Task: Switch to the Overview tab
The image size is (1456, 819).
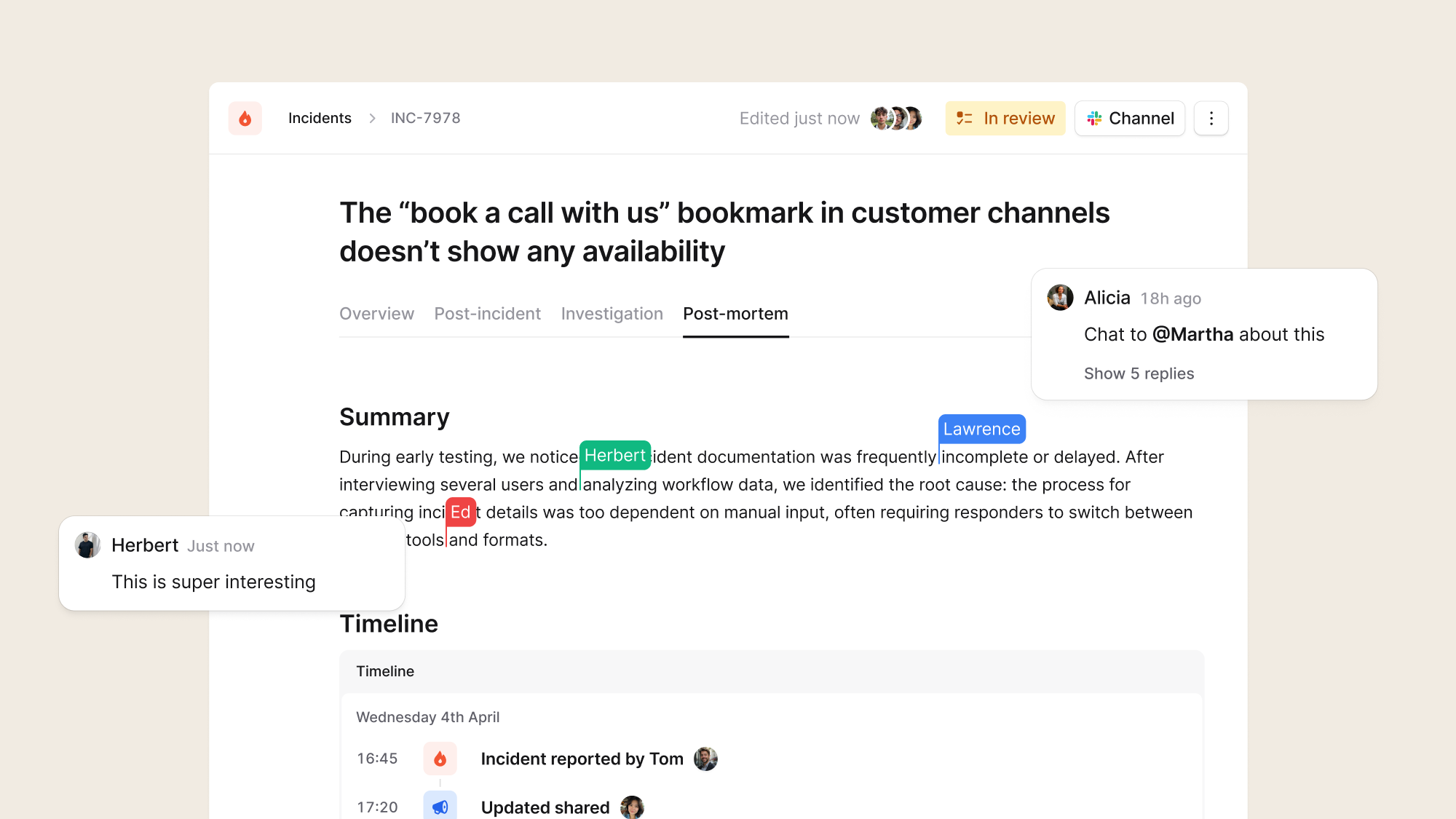Action: [x=376, y=314]
